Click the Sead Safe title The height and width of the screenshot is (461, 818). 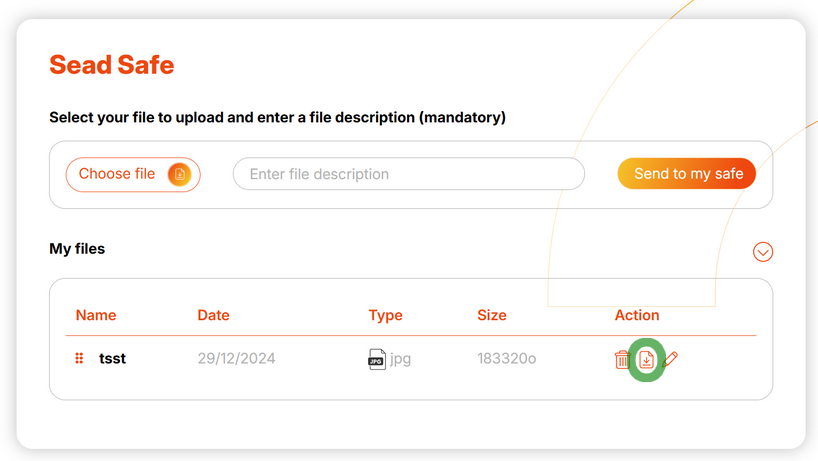(x=112, y=65)
